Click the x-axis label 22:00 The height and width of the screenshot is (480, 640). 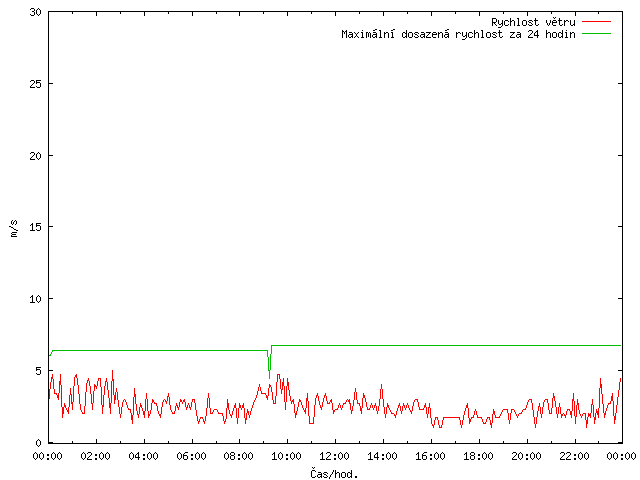click(574, 456)
